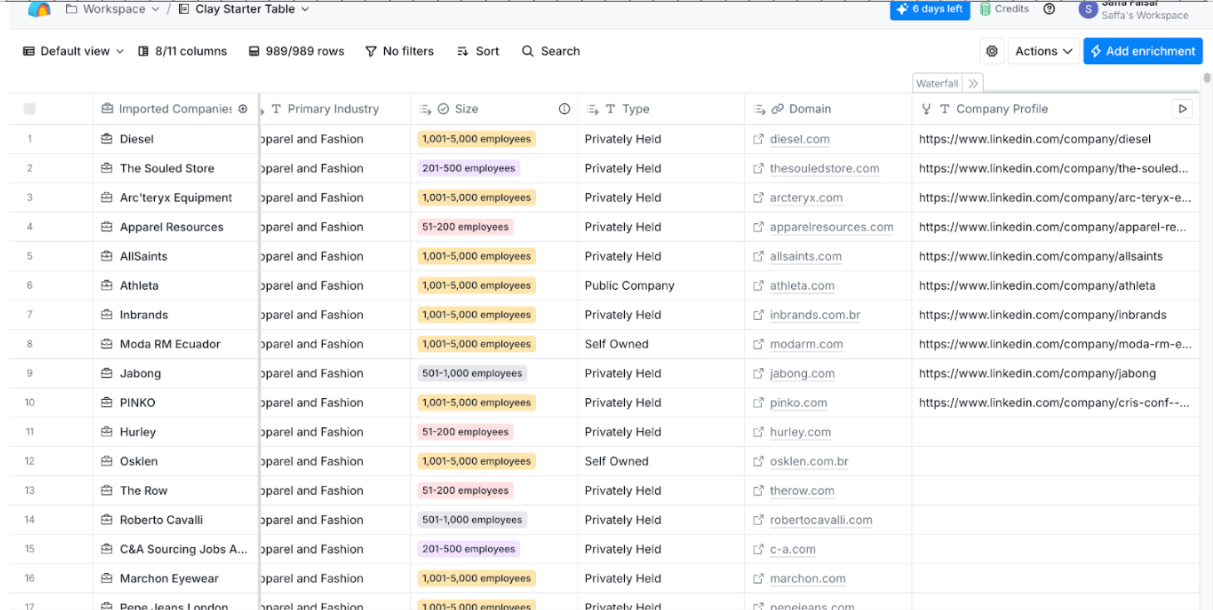Viewport: 1213px width, 610px height.
Task: Click the Marchon Eyewear company name
Action: point(169,578)
